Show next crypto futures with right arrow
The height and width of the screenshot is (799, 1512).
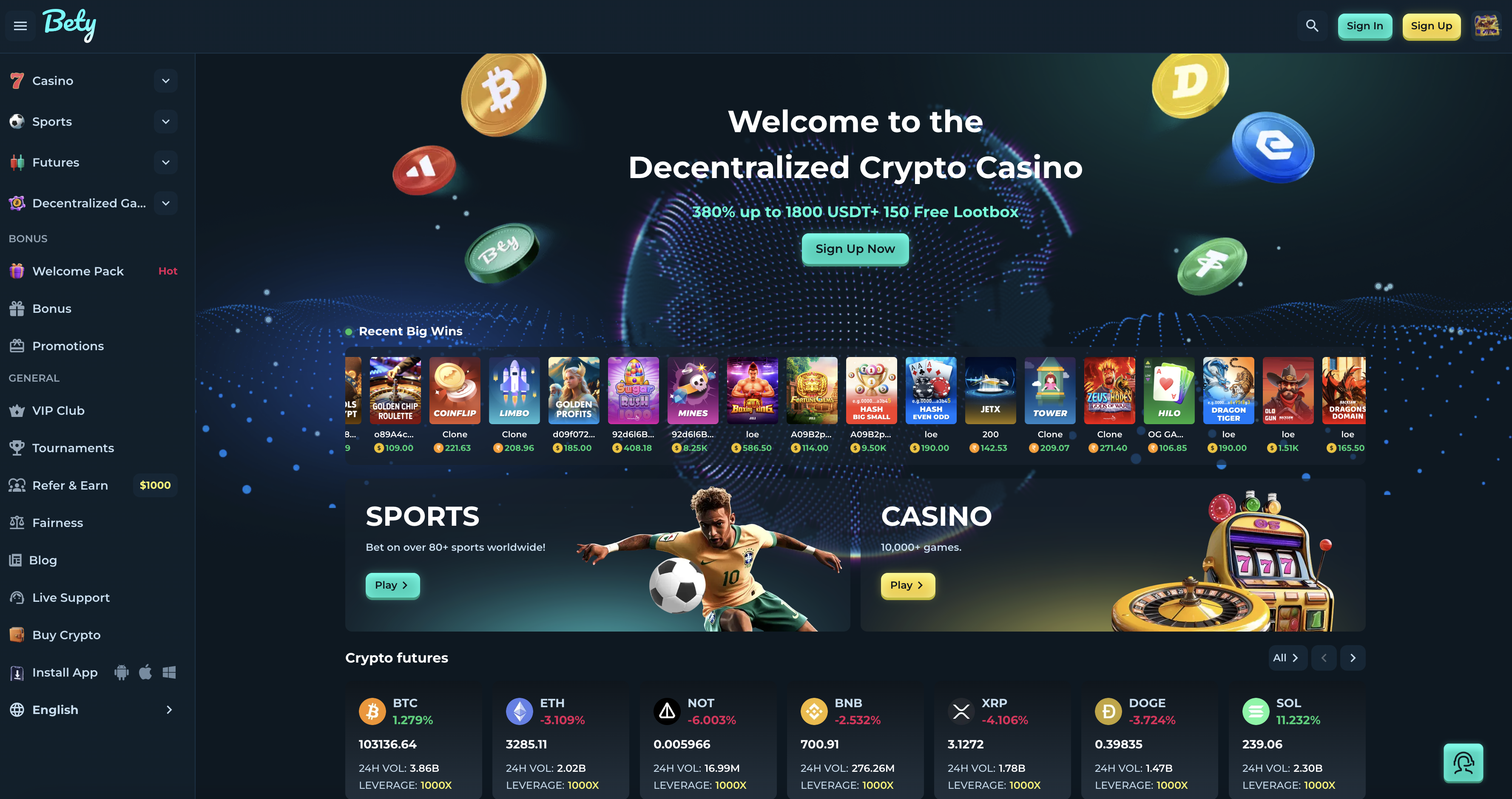[x=1353, y=658]
